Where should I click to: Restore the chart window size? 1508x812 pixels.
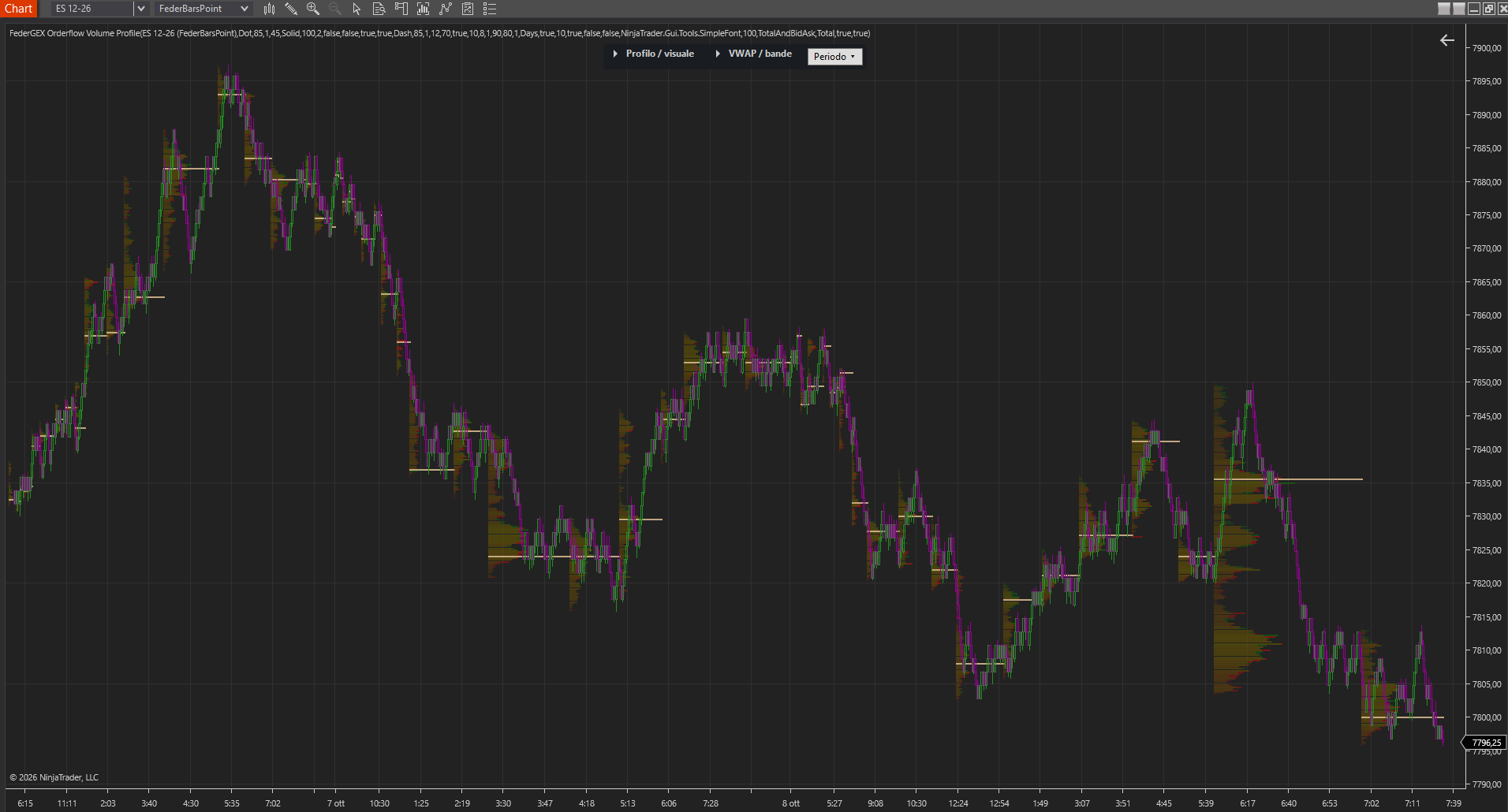click(x=1488, y=9)
